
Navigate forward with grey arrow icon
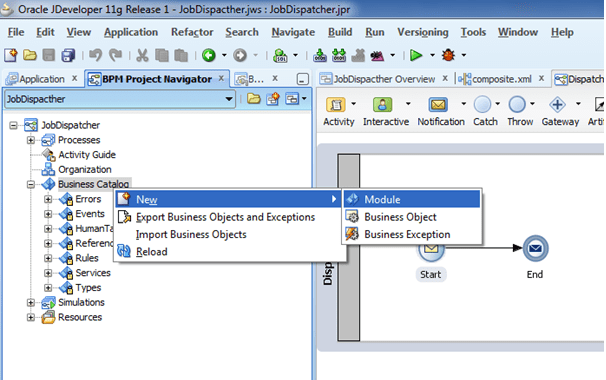[240, 55]
